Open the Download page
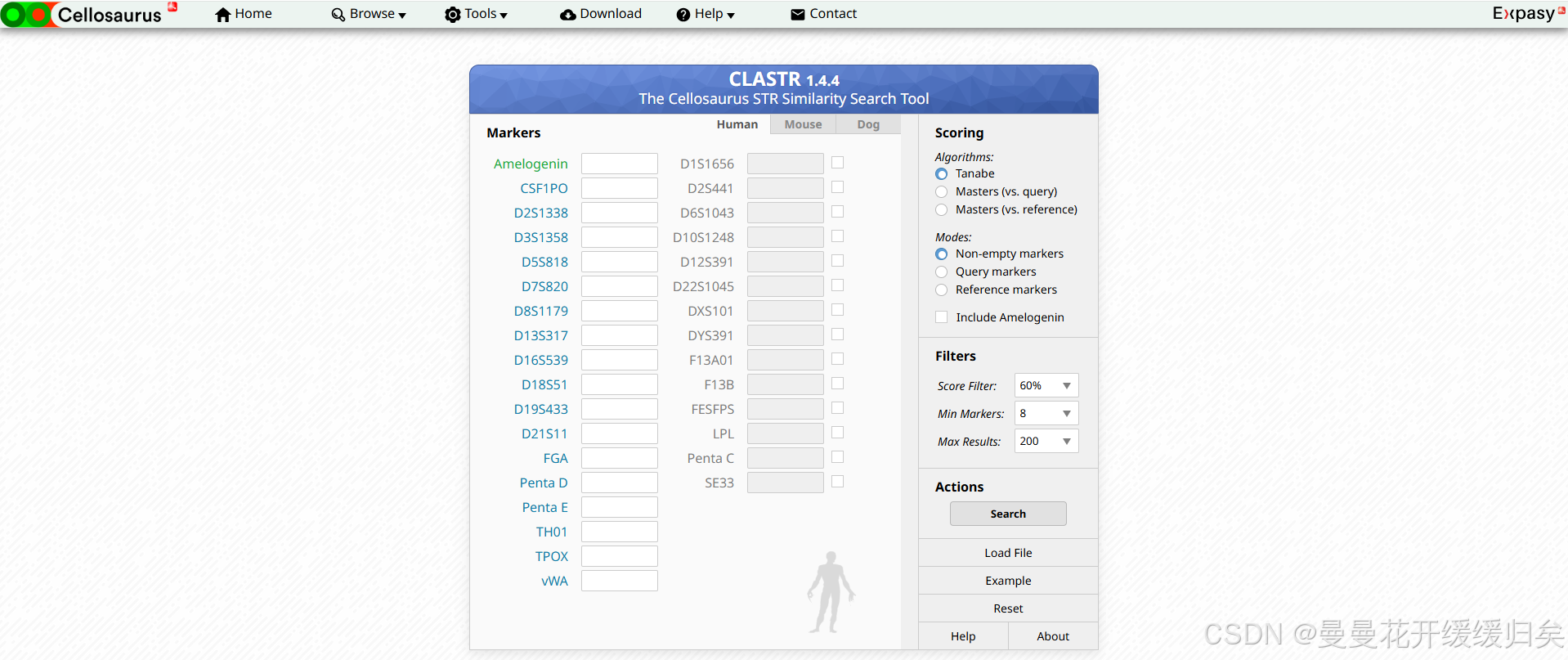Screen dimensions: 1568x660 point(601,14)
